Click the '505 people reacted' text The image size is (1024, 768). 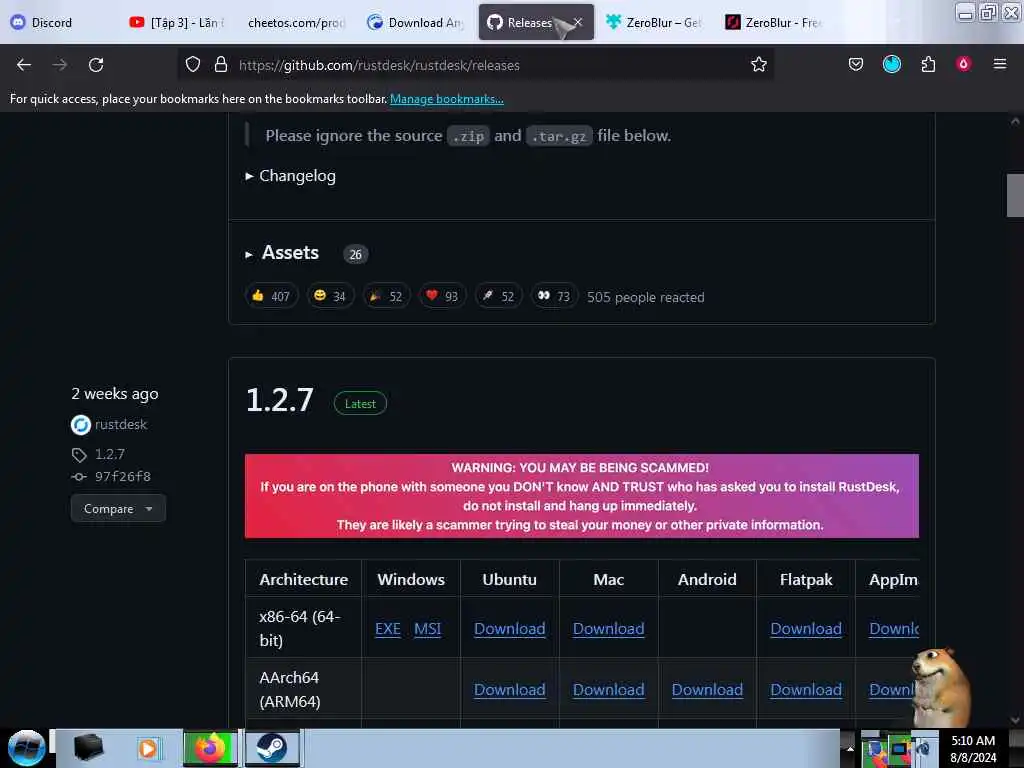645,297
